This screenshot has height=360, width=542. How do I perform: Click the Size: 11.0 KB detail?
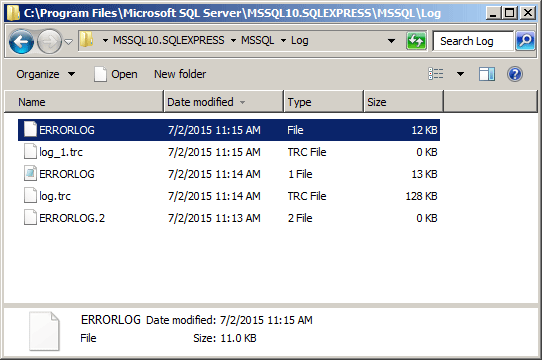[225, 338]
